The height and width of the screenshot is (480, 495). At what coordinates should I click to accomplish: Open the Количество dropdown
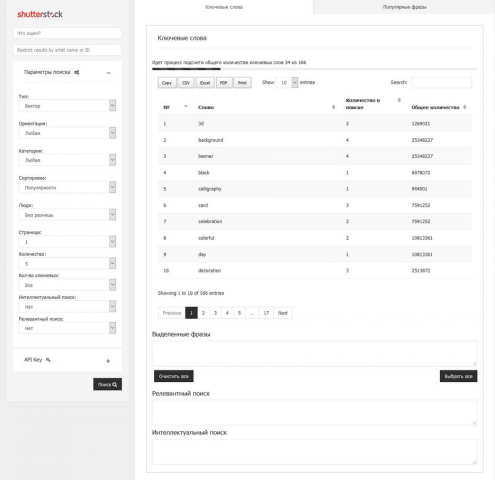[67, 263]
